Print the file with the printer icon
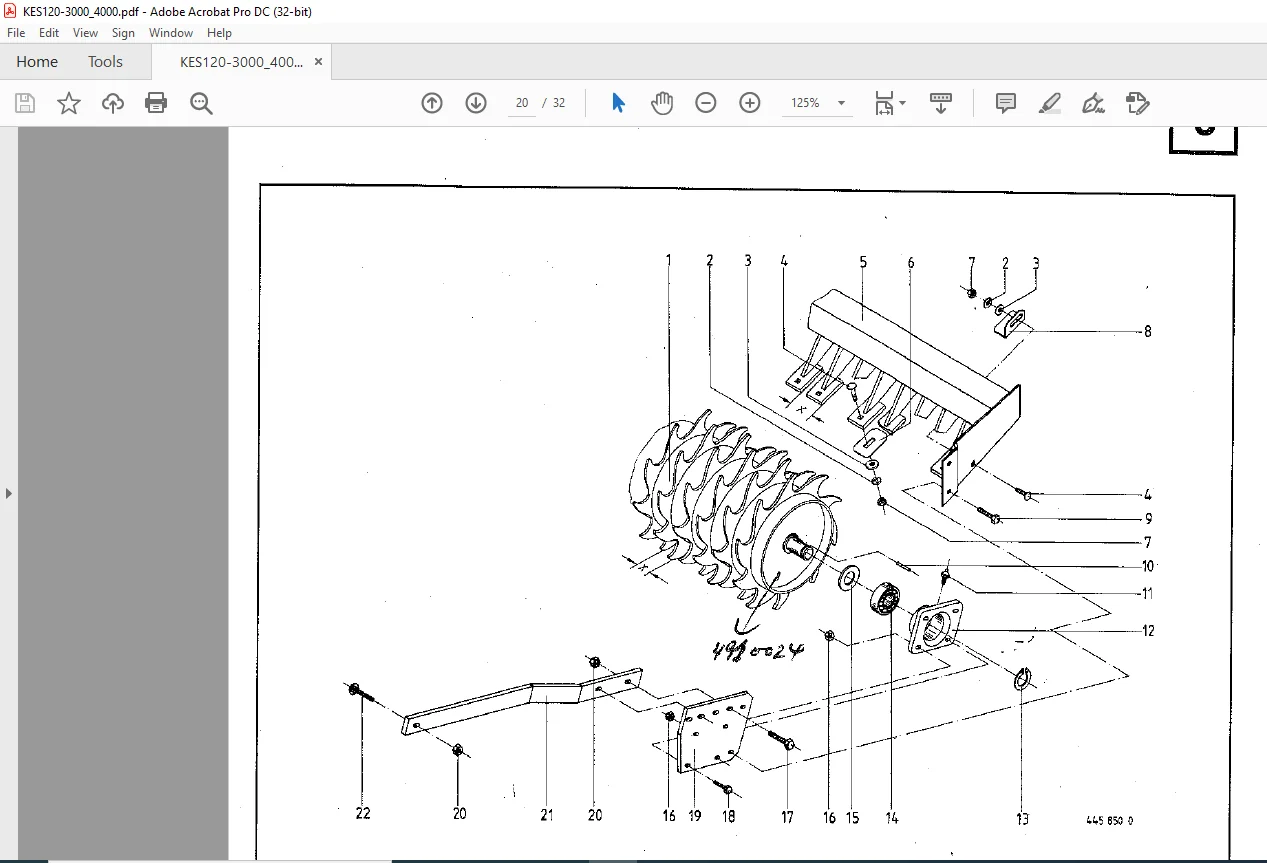The width and height of the screenshot is (1267, 863). pos(156,103)
